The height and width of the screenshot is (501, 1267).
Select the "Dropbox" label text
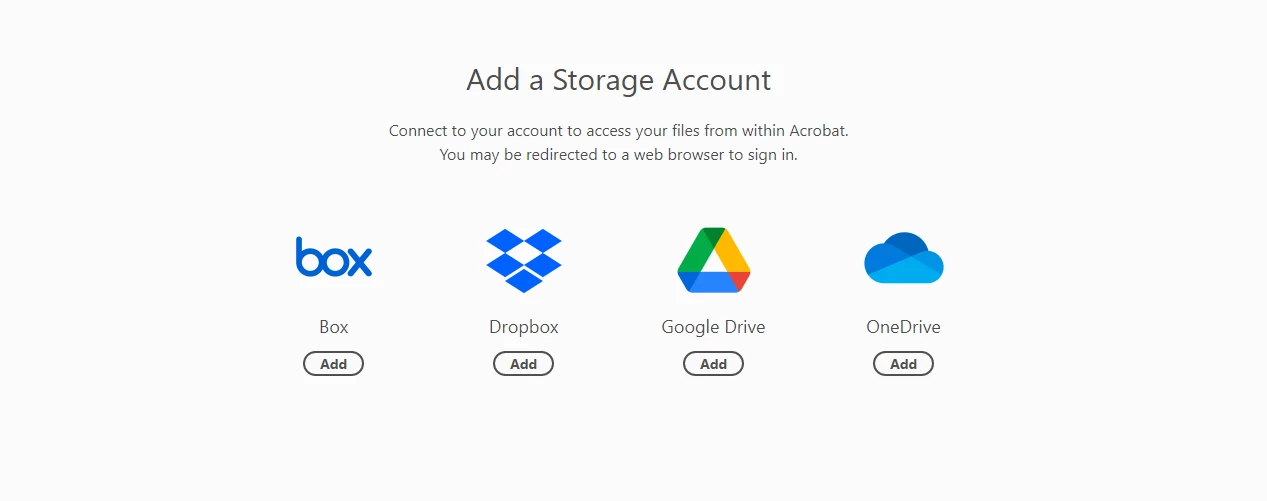click(x=524, y=327)
